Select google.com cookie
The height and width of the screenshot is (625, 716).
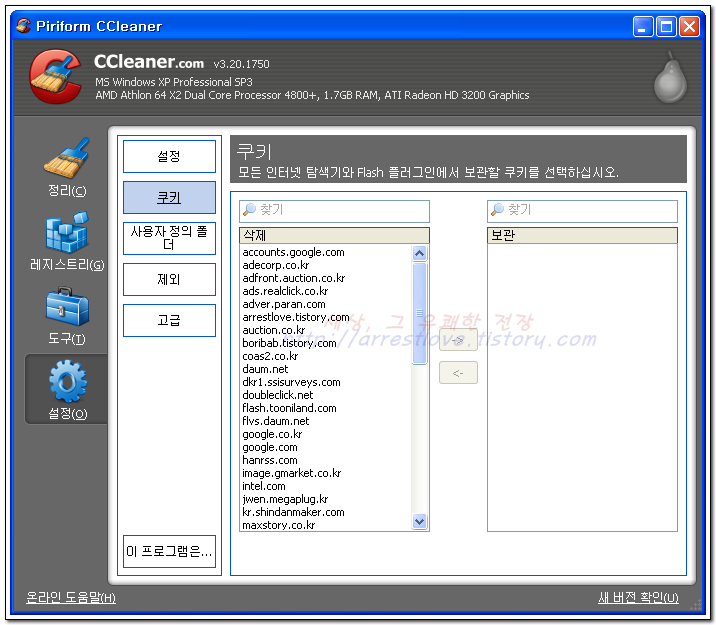coord(270,447)
